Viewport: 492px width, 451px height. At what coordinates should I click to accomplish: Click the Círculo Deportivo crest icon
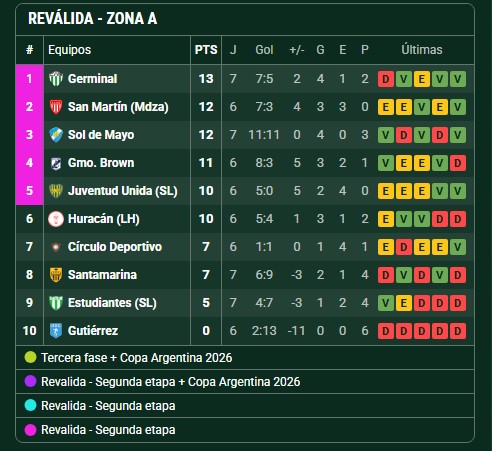56,247
